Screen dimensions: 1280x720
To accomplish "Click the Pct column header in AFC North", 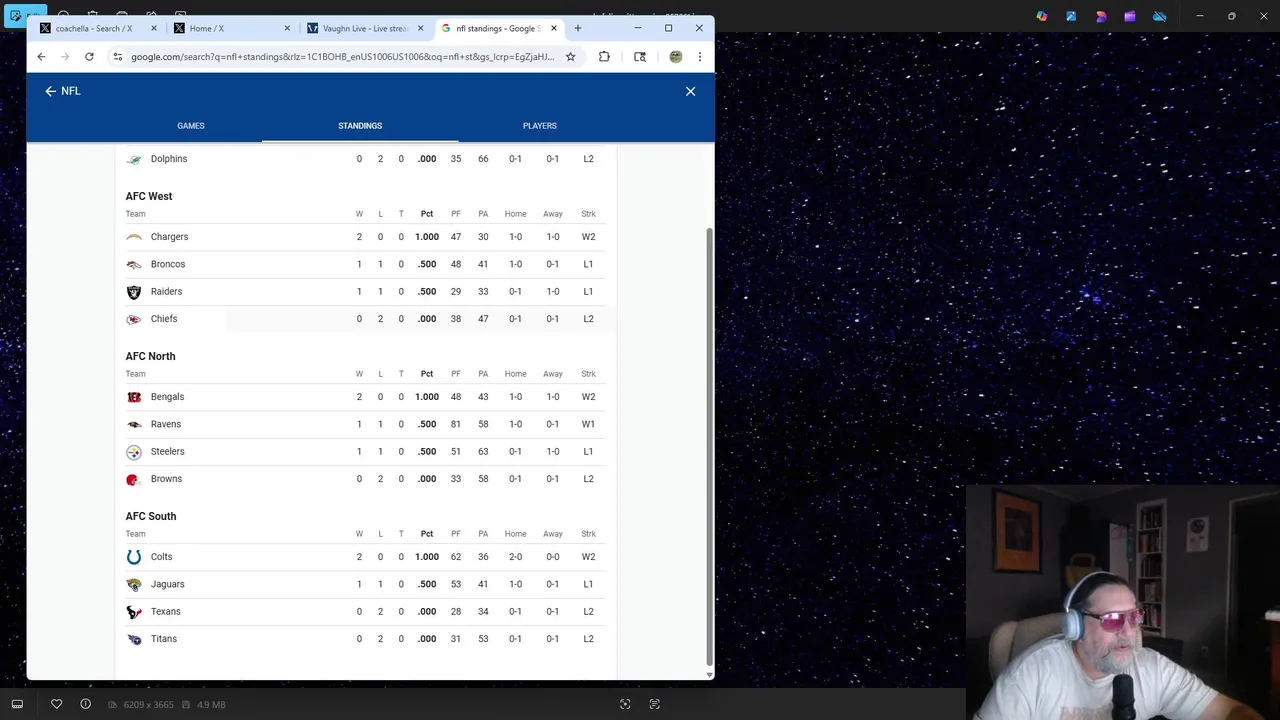I will (x=427, y=374).
